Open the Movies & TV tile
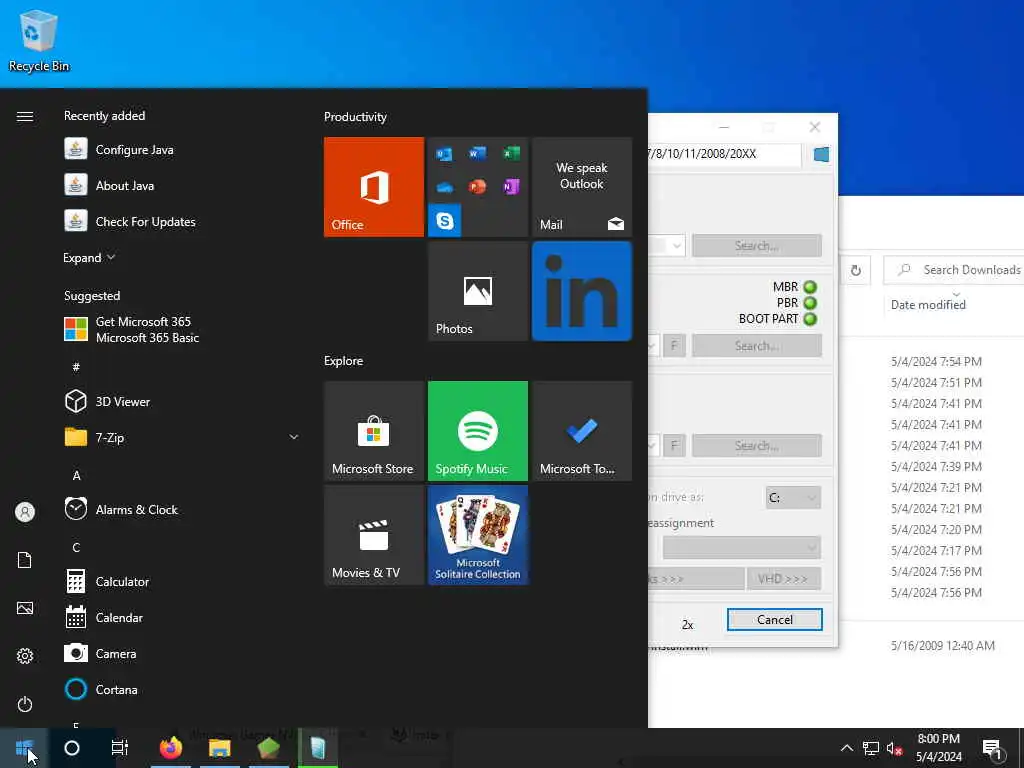The image size is (1024, 768). (x=374, y=535)
